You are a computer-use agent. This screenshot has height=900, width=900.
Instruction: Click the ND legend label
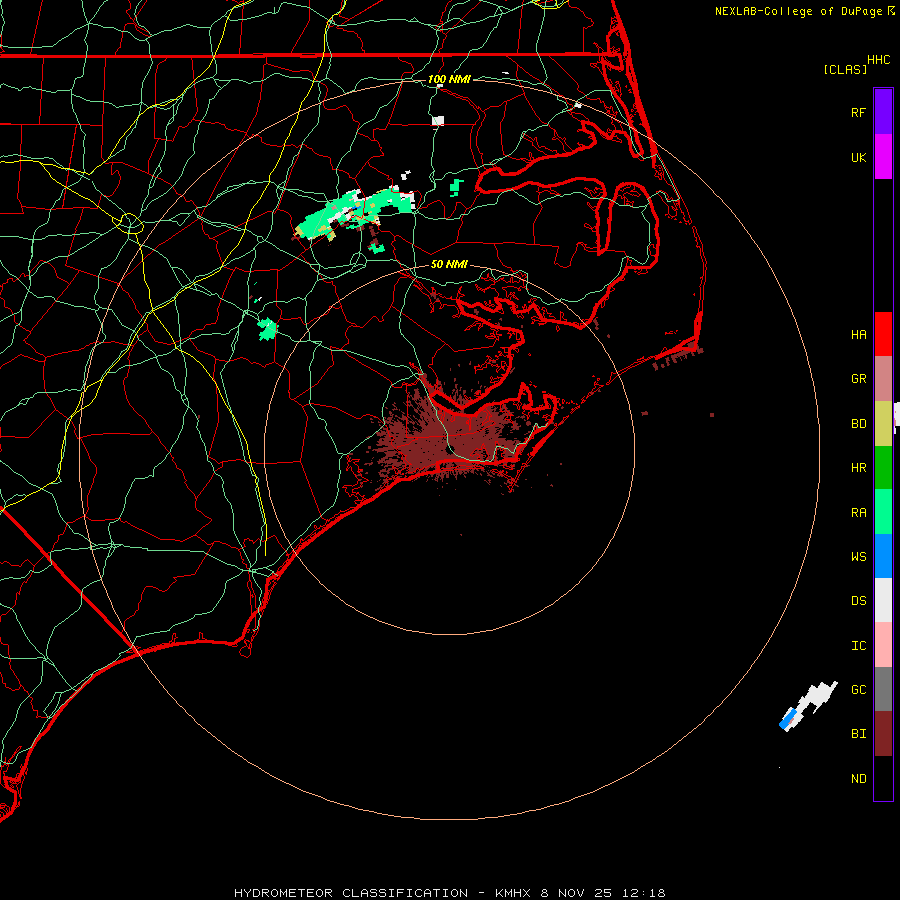pyautogui.click(x=858, y=778)
